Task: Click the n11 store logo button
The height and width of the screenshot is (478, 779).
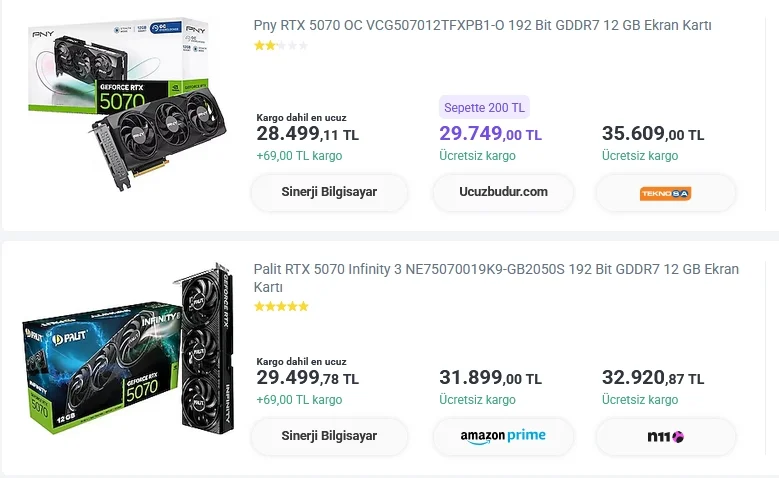Action: click(665, 436)
